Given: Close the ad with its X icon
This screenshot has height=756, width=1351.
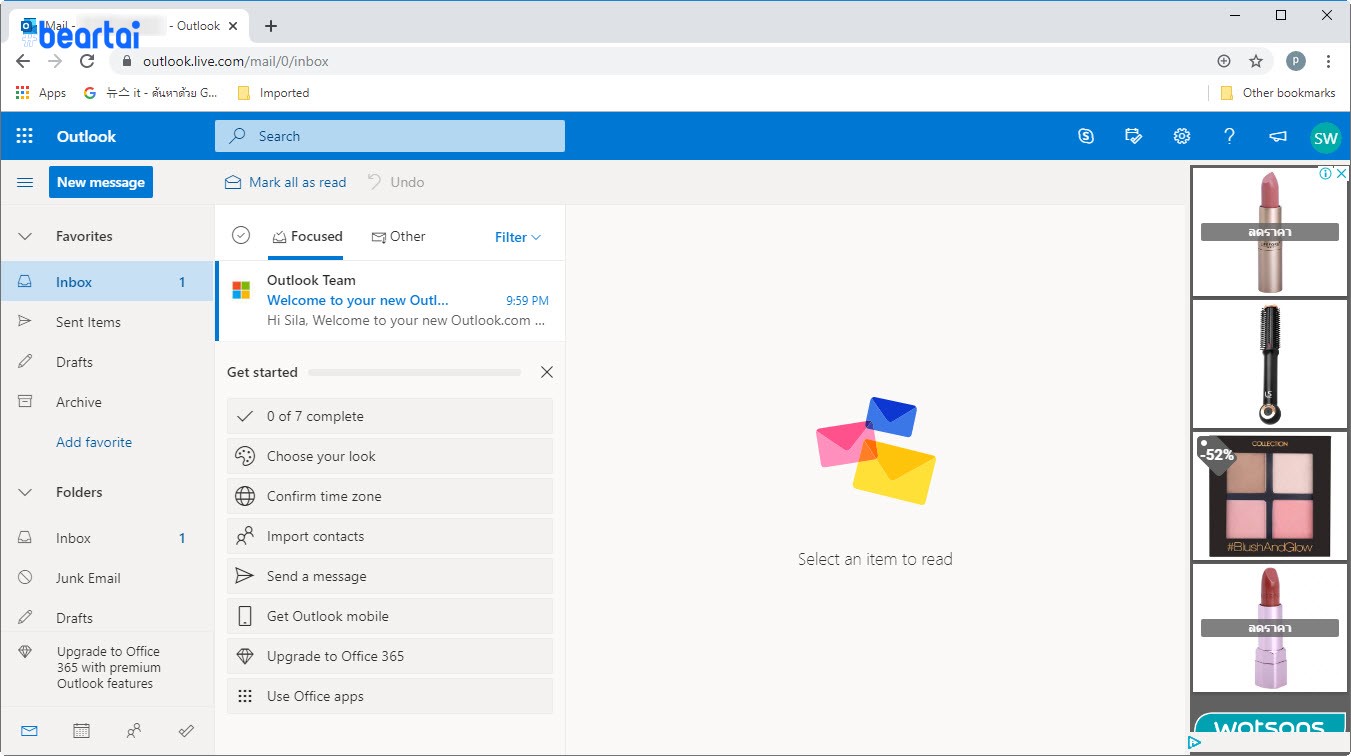Looking at the screenshot, I should point(1342,173).
